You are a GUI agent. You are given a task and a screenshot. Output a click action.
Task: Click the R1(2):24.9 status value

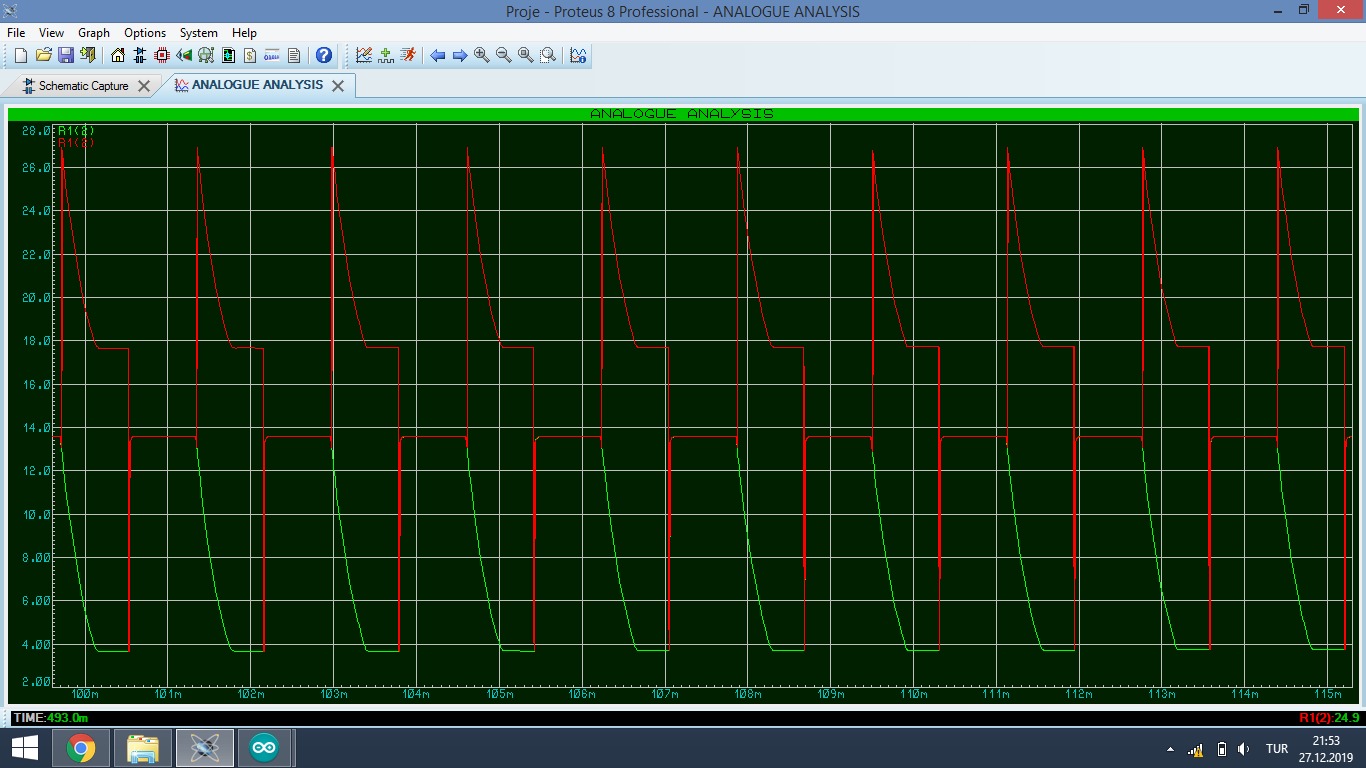pos(1329,718)
